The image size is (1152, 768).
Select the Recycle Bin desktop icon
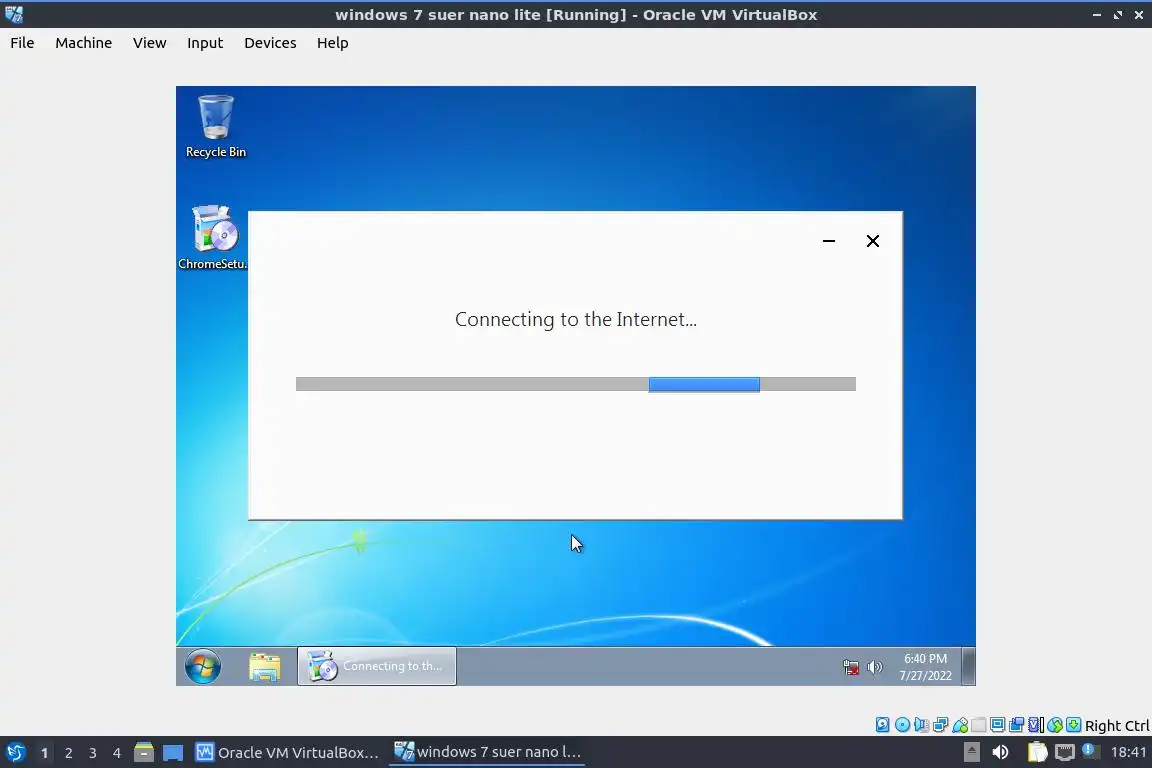click(x=216, y=126)
